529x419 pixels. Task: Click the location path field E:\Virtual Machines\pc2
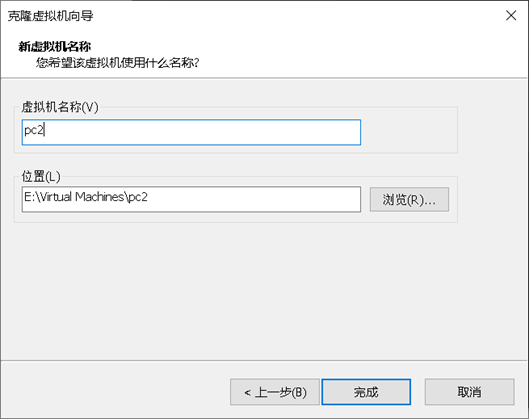click(191, 199)
